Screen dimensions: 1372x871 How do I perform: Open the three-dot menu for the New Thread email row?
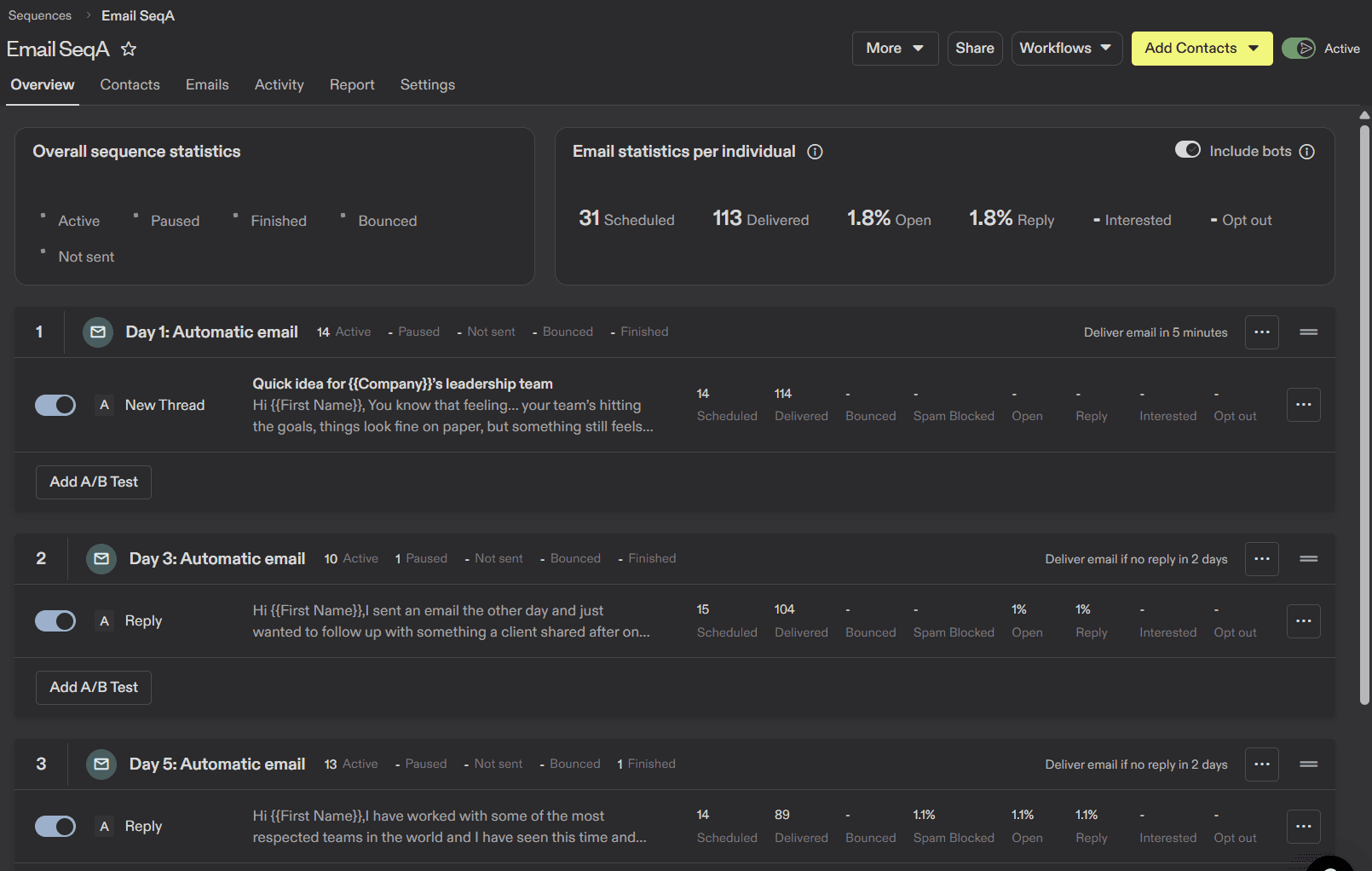pos(1304,405)
